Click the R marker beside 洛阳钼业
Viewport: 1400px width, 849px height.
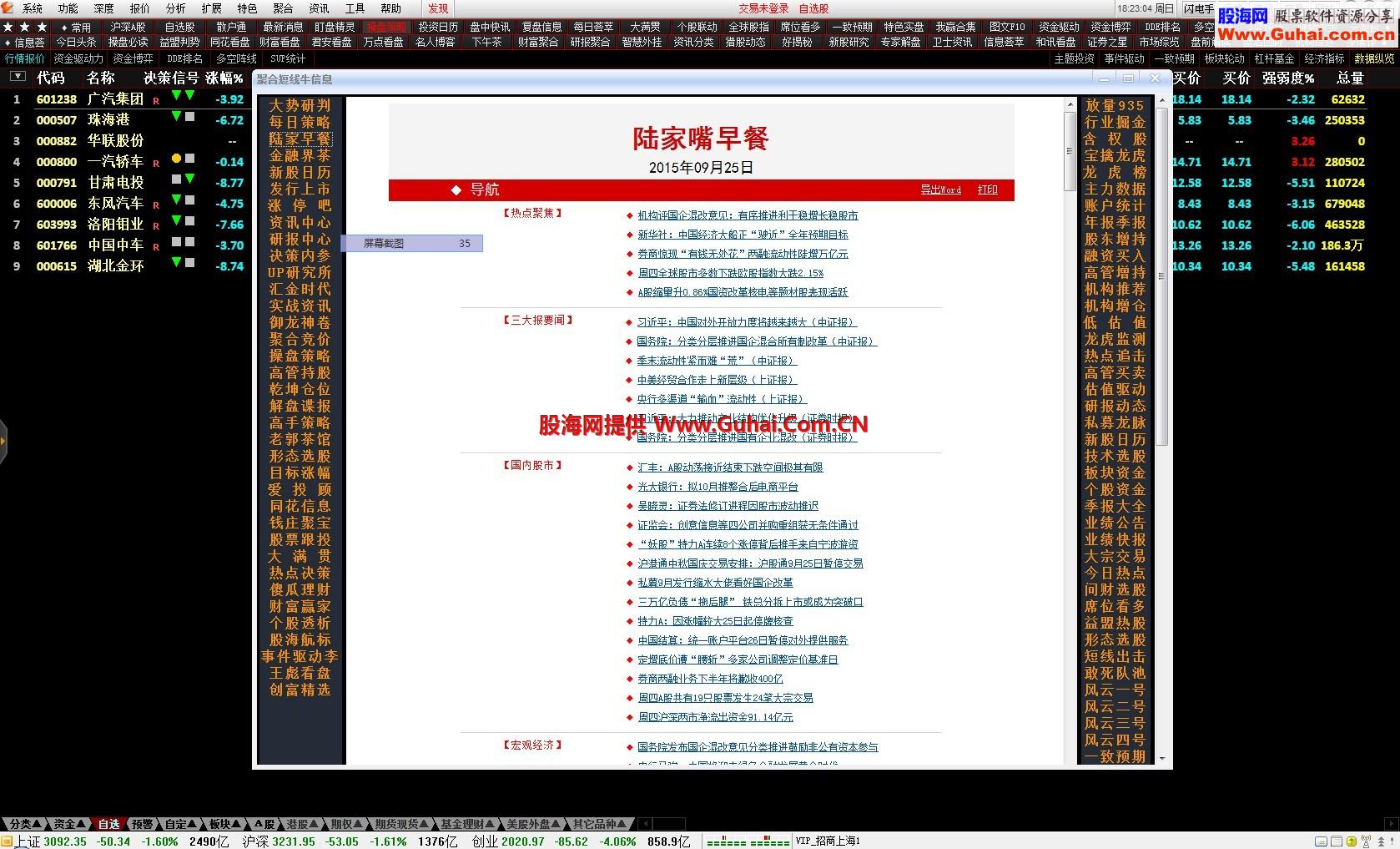(x=156, y=225)
